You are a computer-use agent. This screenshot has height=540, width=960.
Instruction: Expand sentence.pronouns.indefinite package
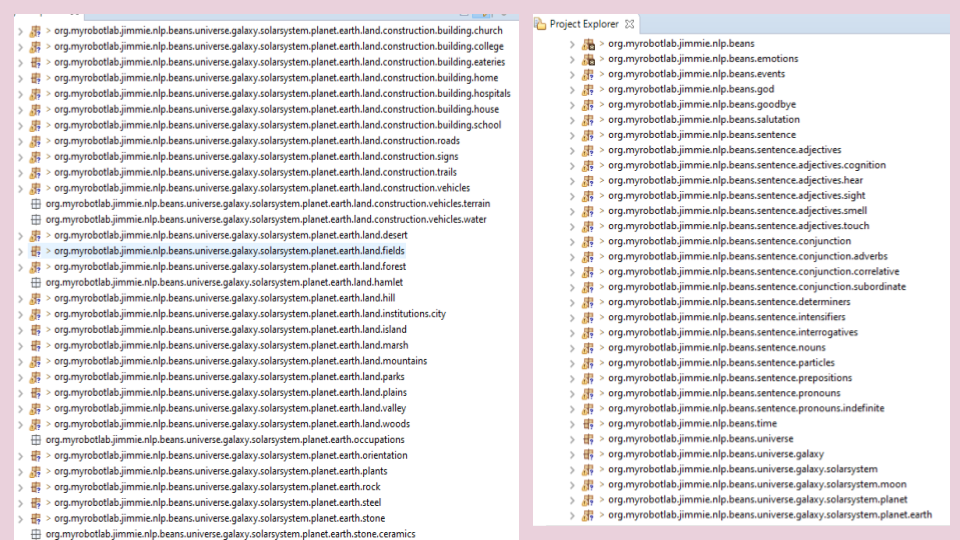(572, 408)
